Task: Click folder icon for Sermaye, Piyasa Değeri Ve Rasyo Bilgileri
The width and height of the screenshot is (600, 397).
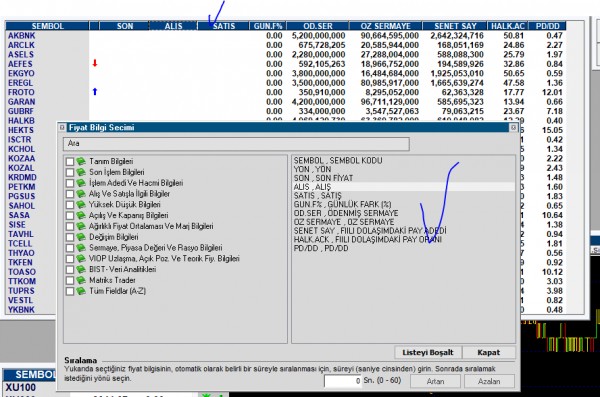Action: point(81,248)
